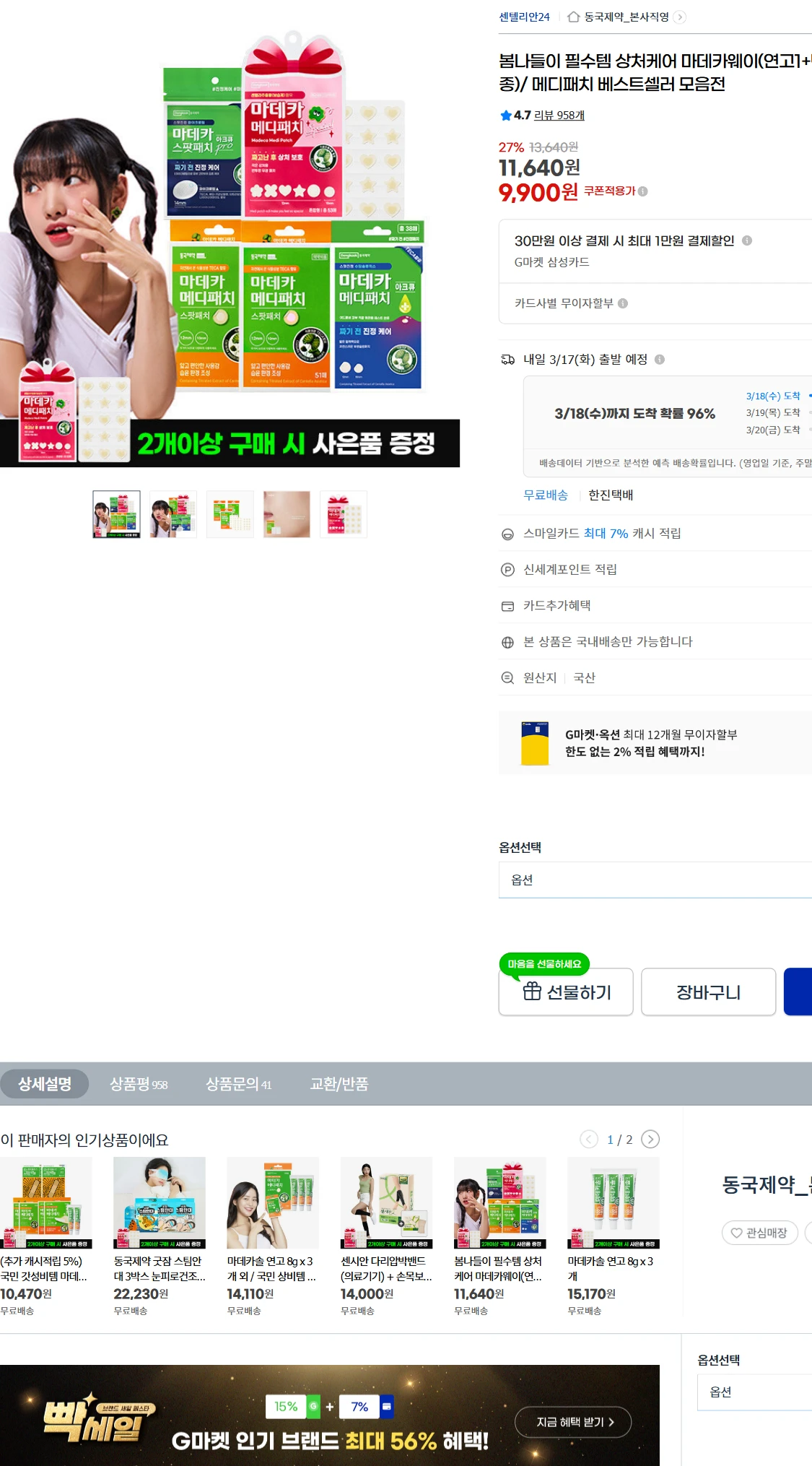Click the 무료배송 shipping link
Screen dimensions: 812x1466
(546, 495)
